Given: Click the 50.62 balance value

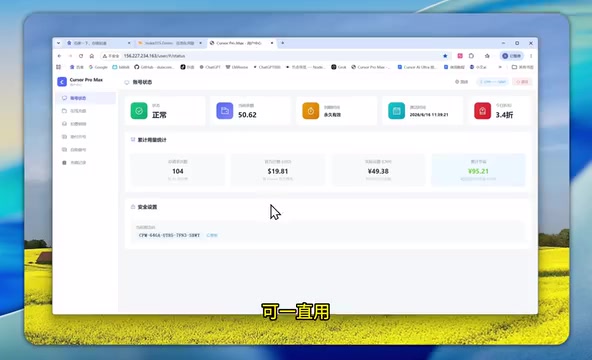Looking at the screenshot, I should pyautogui.click(x=247, y=115).
